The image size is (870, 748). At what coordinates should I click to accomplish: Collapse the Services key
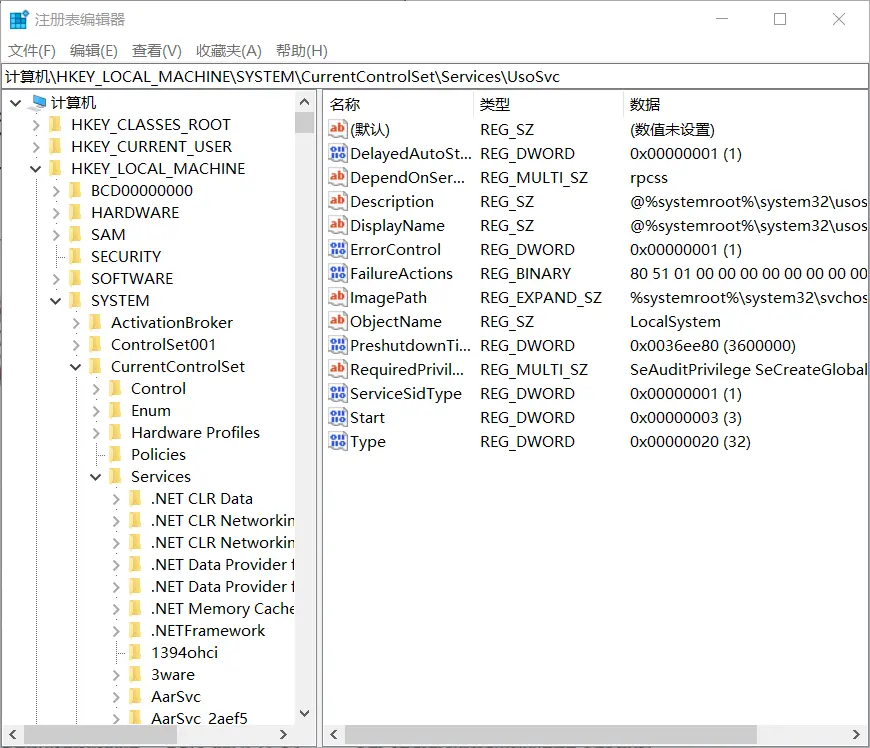[x=95, y=477]
